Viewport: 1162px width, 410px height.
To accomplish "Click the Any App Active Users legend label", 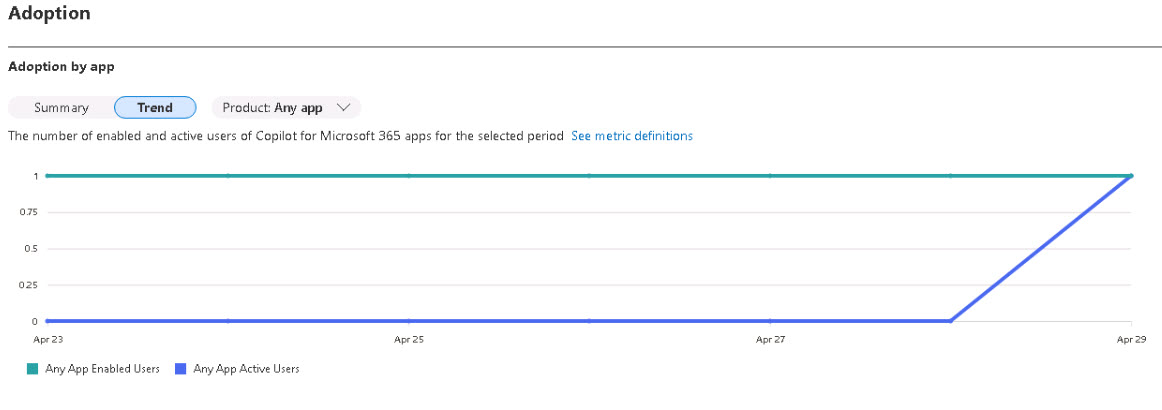I will 246,368.
